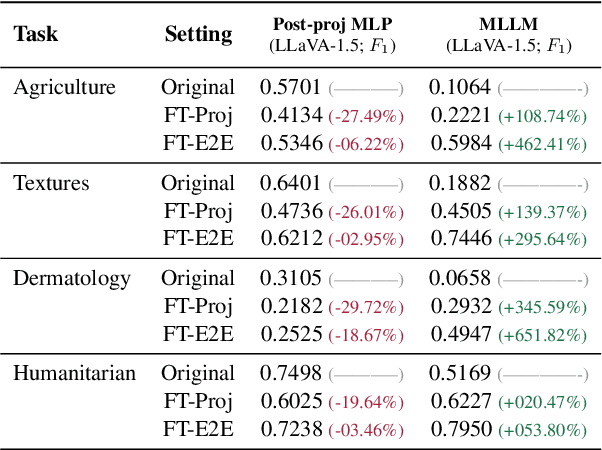This screenshot has width=602, height=450.
Task: Click the -27.49% change value
Action: pos(366,116)
